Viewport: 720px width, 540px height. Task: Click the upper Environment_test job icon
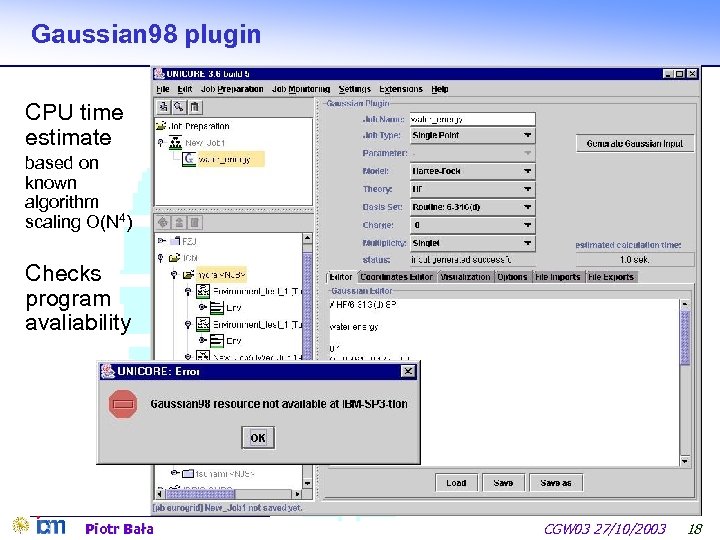tap(203, 291)
